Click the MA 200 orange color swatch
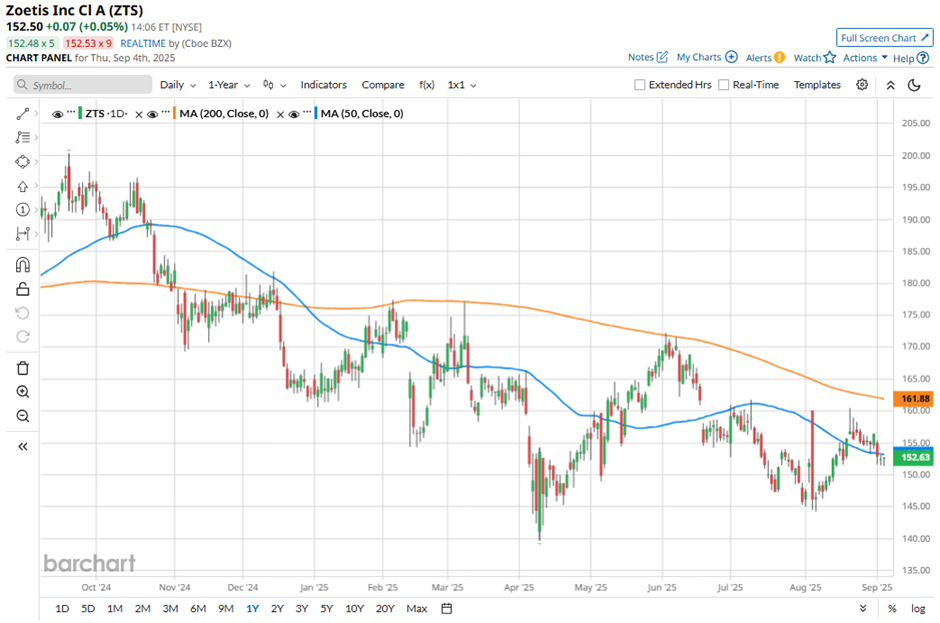This screenshot has width=940, height=623. pos(174,113)
